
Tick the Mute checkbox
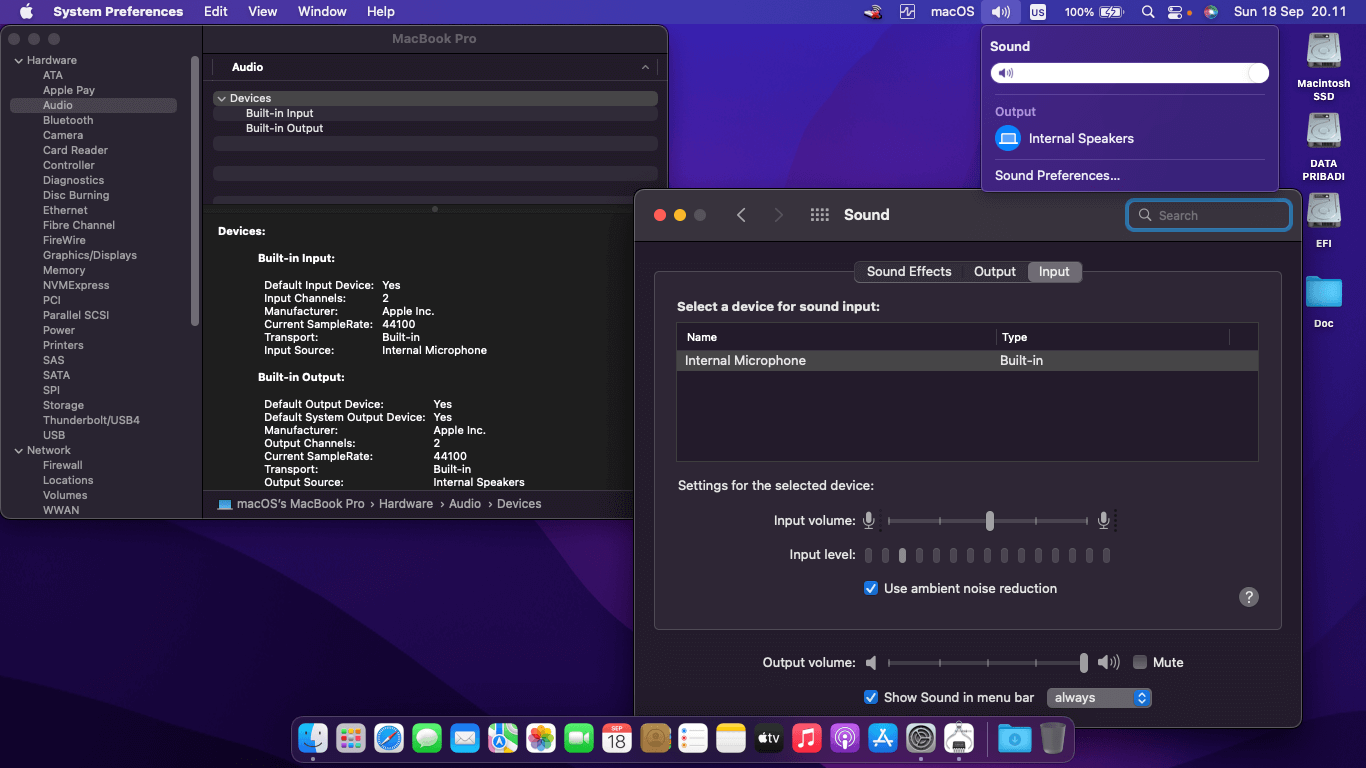pos(1140,662)
